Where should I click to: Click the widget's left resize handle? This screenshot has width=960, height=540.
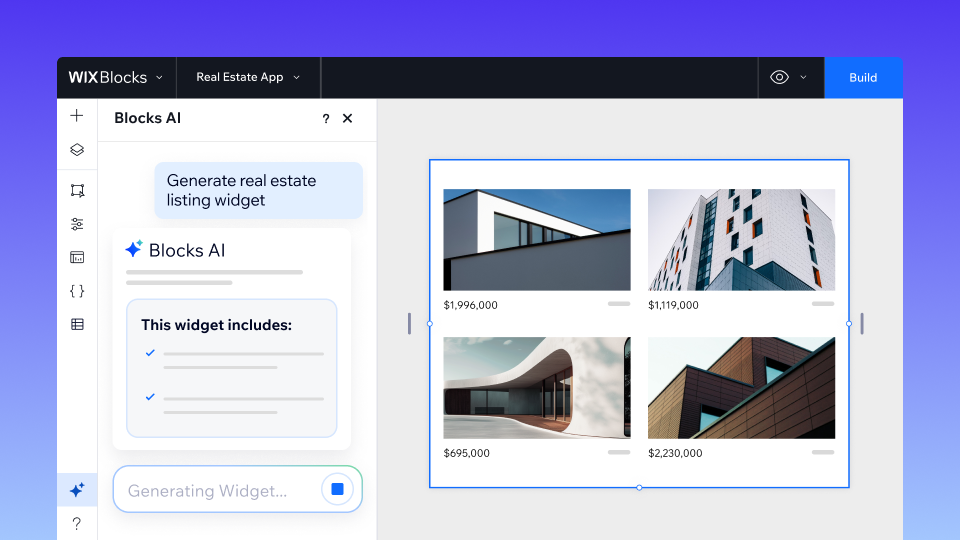[x=430, y=323]
